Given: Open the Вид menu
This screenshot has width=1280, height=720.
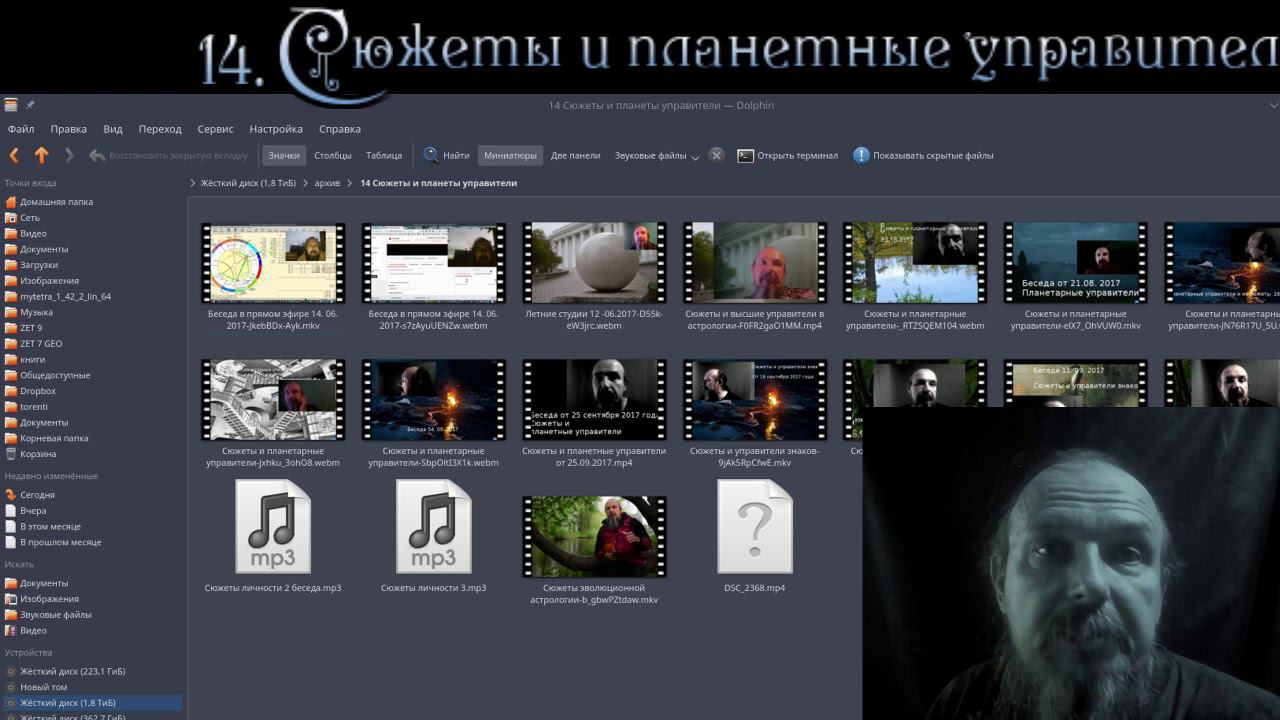Looking at the screenshot, I should coord(113,129).
